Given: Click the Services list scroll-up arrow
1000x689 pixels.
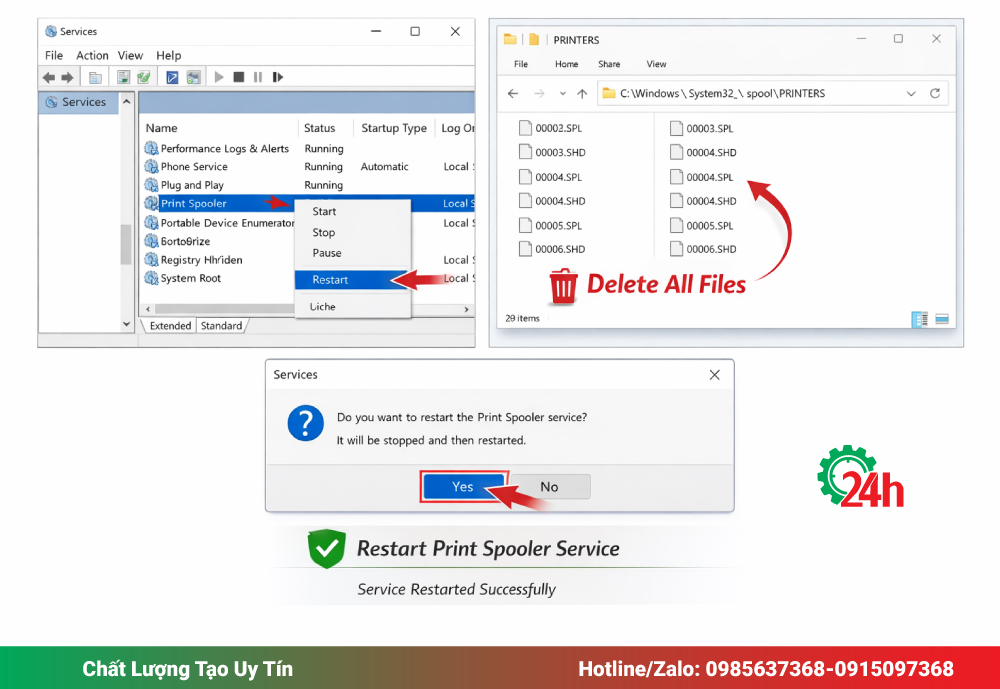Looking at the screenshot, I should click(x=126, y=102).
